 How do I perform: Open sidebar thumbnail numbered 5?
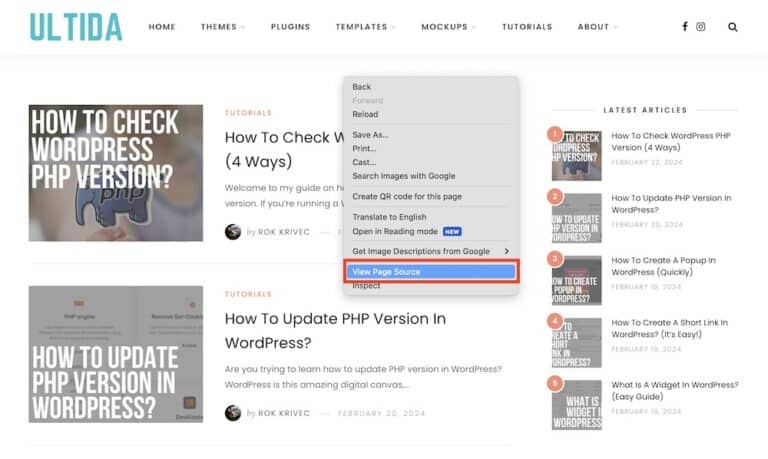click(x=576, y=405)
